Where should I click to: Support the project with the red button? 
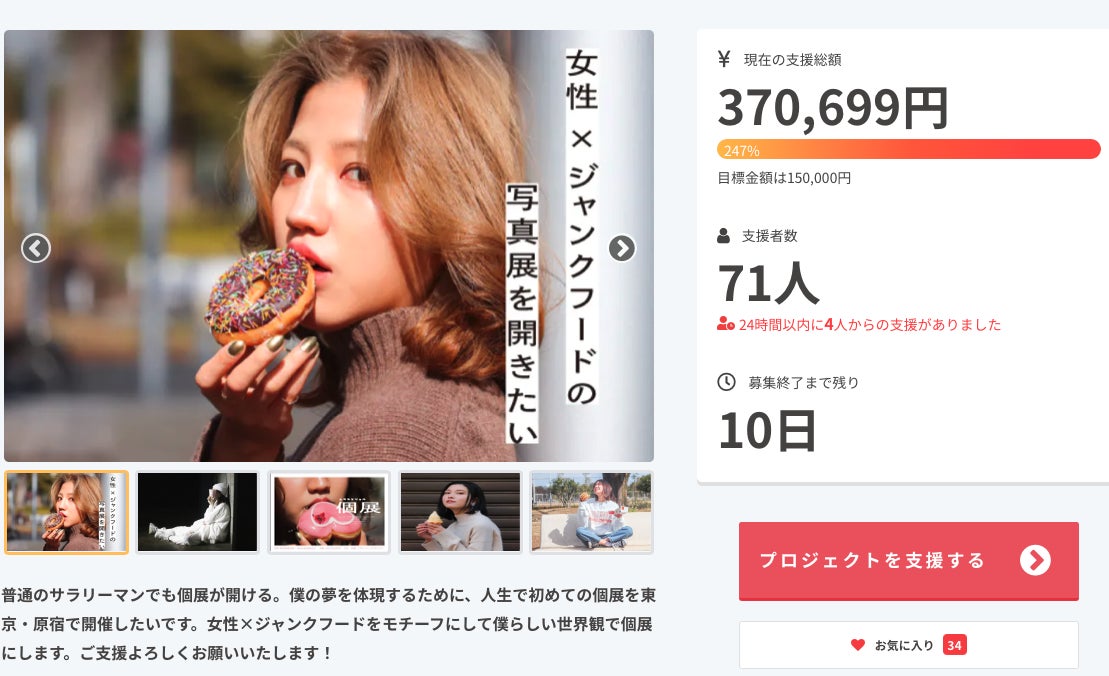coord(909,561)
